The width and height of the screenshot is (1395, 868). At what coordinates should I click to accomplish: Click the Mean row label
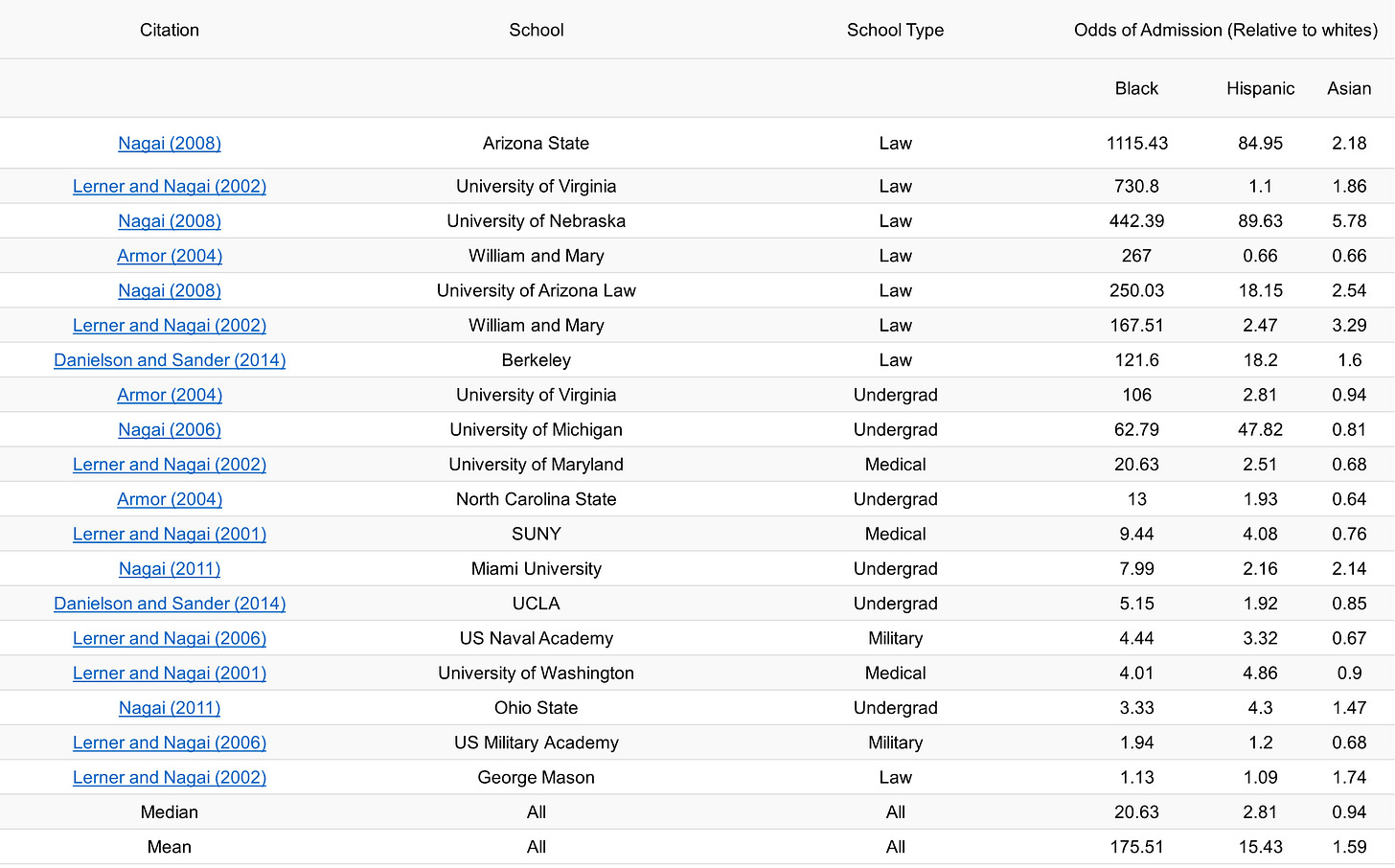pyautogui.click(x=170, y=847)
